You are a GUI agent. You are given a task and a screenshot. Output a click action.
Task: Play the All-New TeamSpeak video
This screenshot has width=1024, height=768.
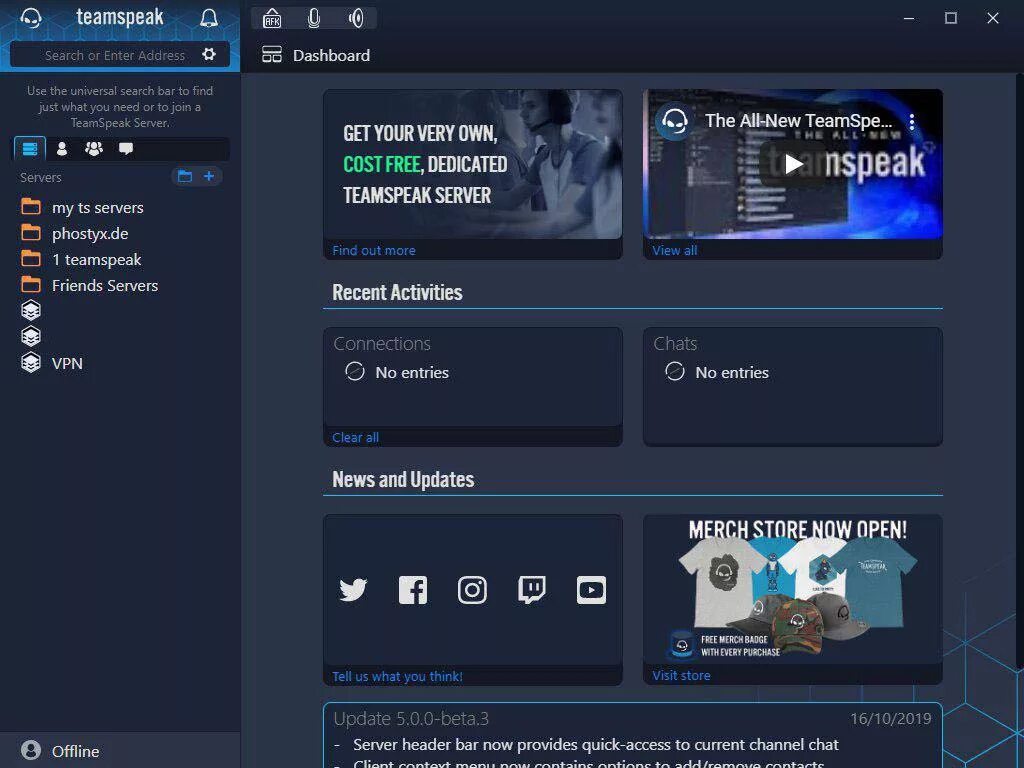click(x=793, y=164)
